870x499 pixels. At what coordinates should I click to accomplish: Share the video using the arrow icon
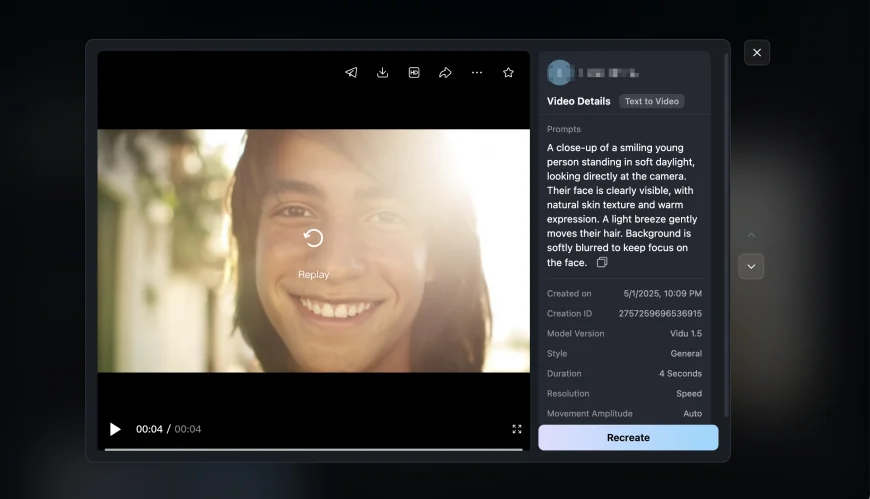[445, 73]
